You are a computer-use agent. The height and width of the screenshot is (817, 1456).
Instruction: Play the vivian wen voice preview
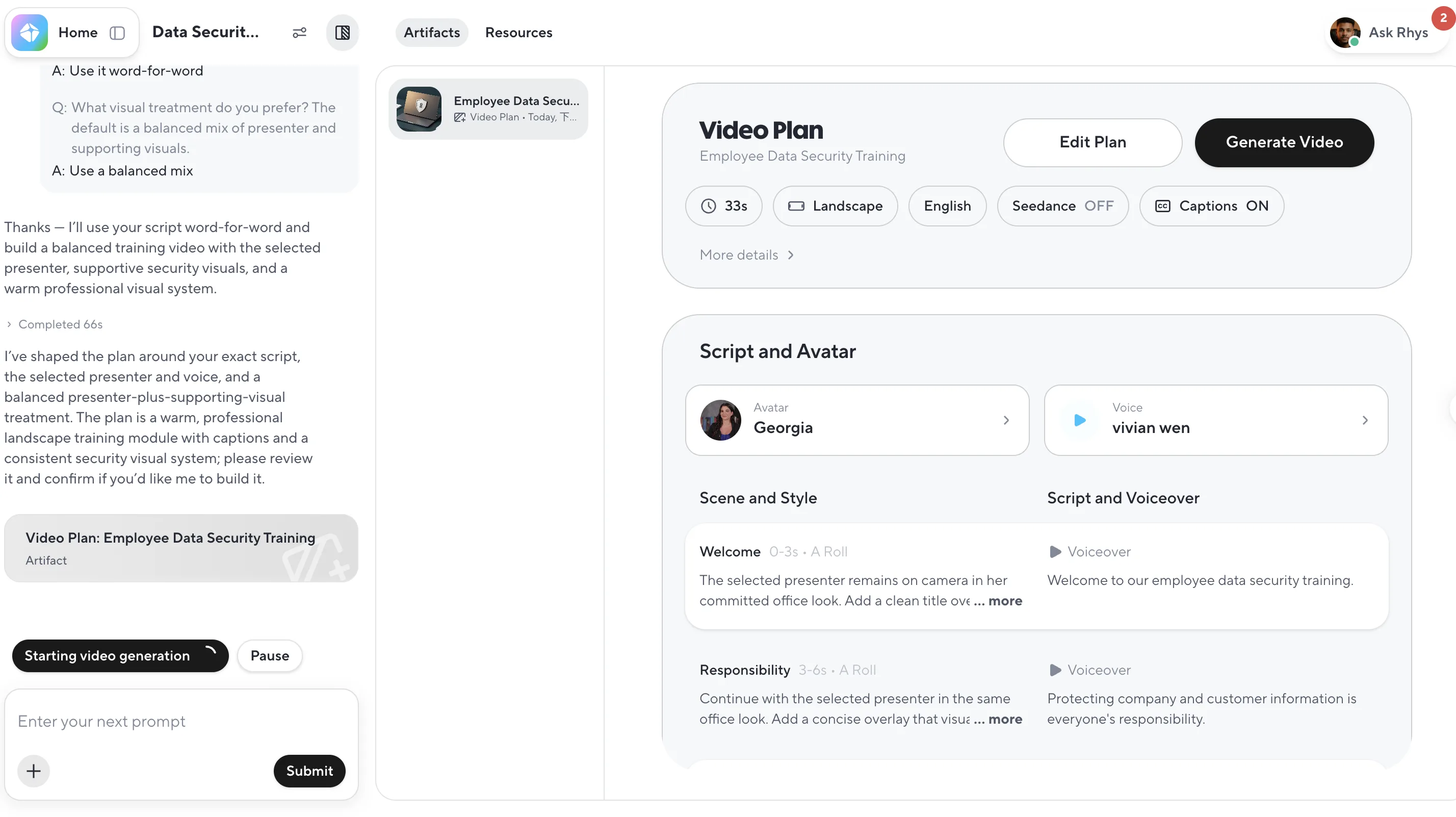click(1080, 420)
